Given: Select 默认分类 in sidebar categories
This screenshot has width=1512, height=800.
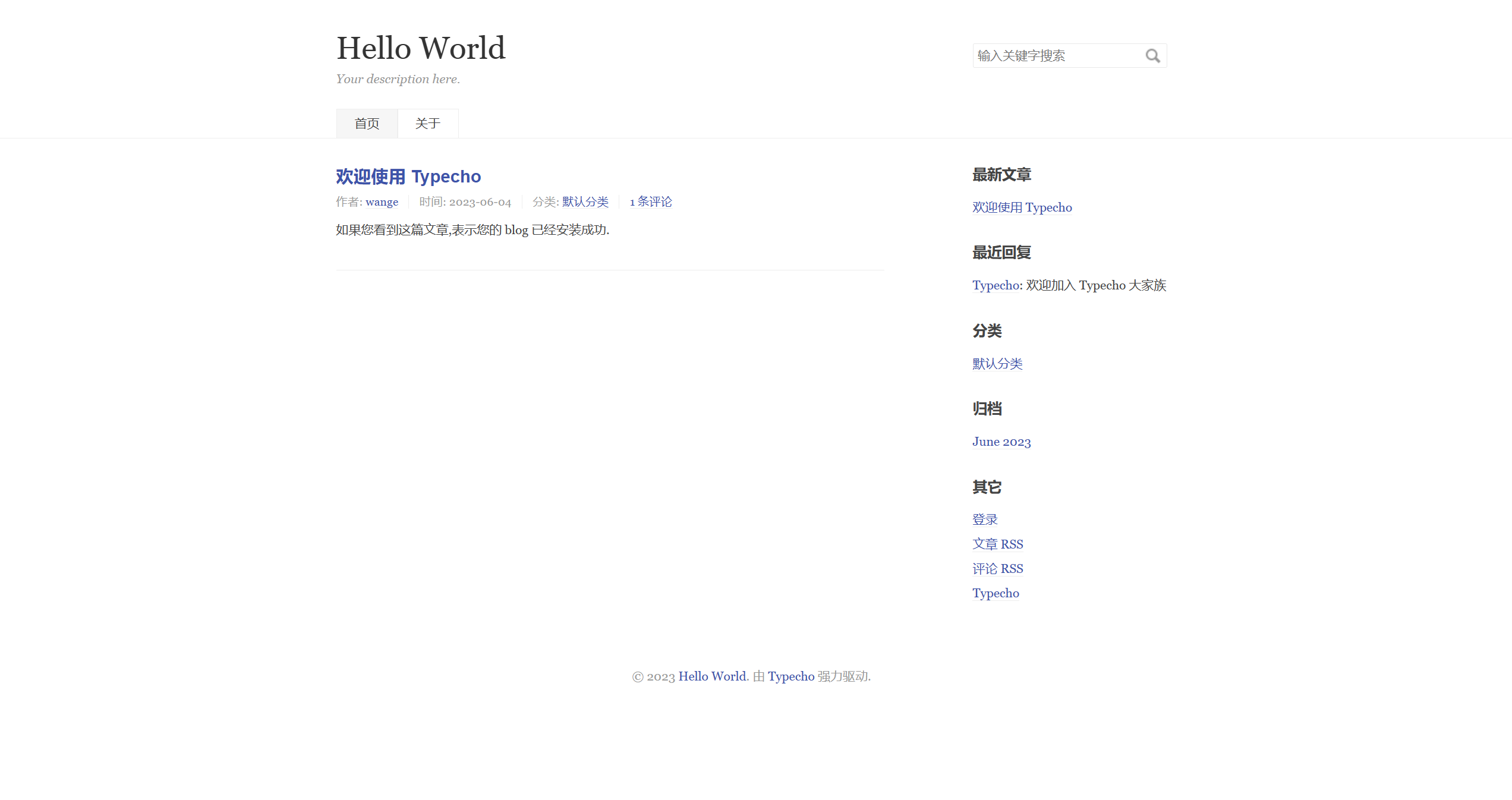Looking at the screenshot, I should point(997,364).
